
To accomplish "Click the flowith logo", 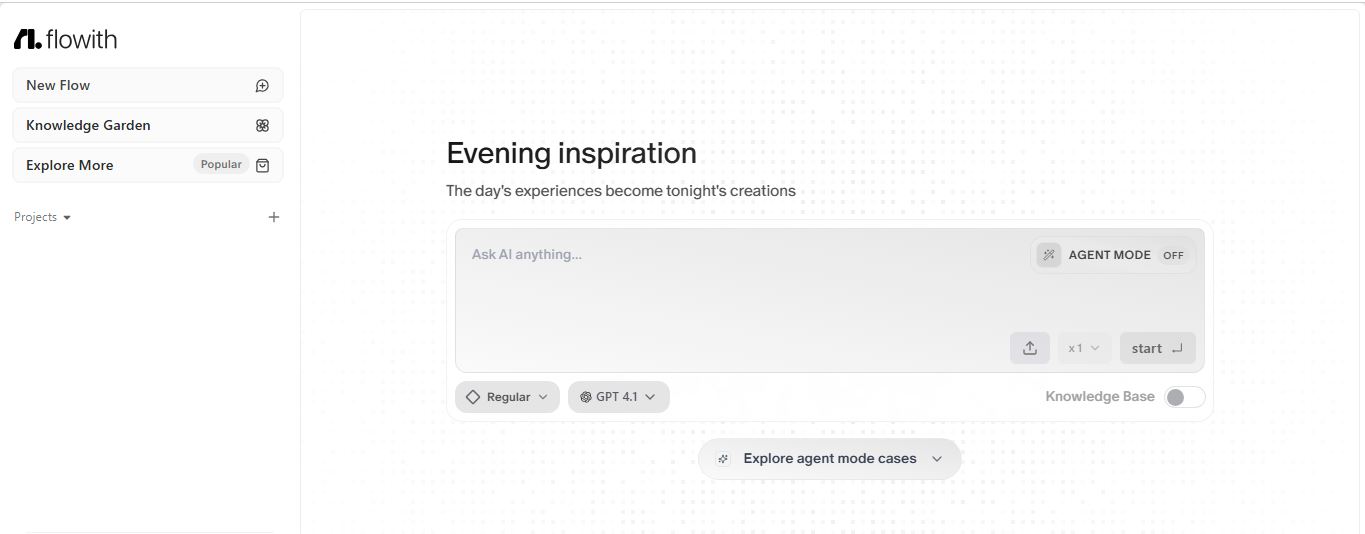I will pos(66,40).
